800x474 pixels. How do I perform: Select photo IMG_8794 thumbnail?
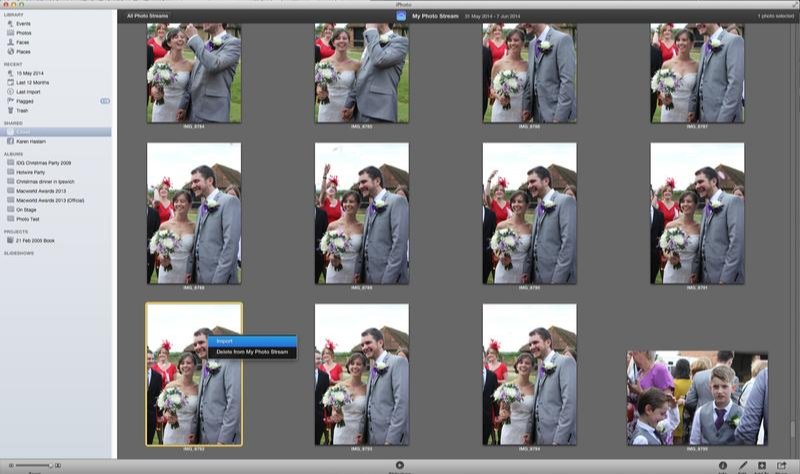coord(530,375)
